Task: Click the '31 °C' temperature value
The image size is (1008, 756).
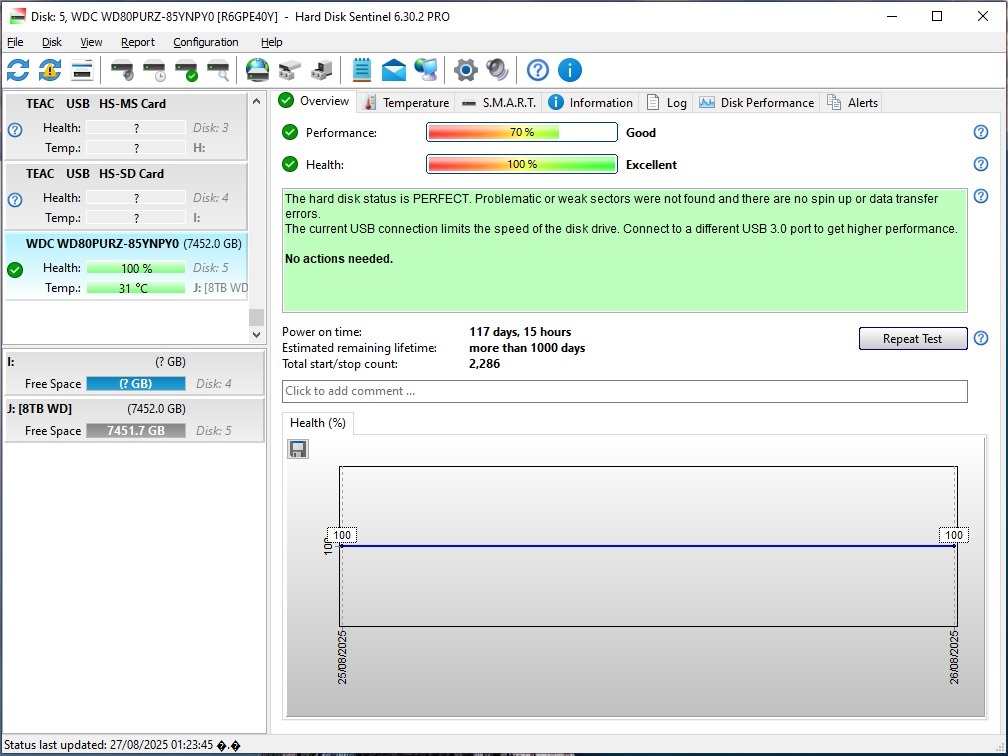Action: point(134,288)
